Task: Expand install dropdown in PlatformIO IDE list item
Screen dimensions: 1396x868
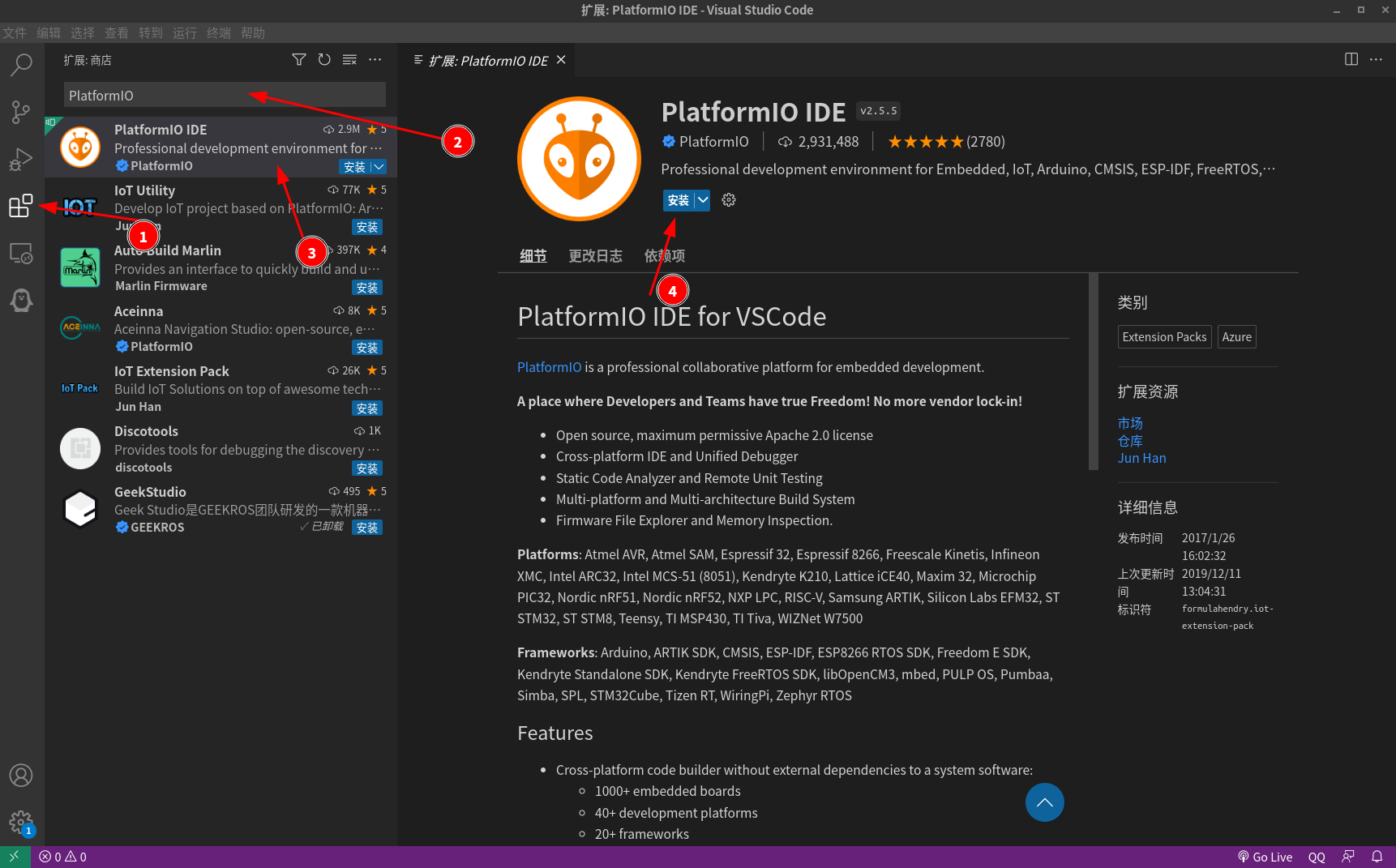Action: (x=379, y=167)
